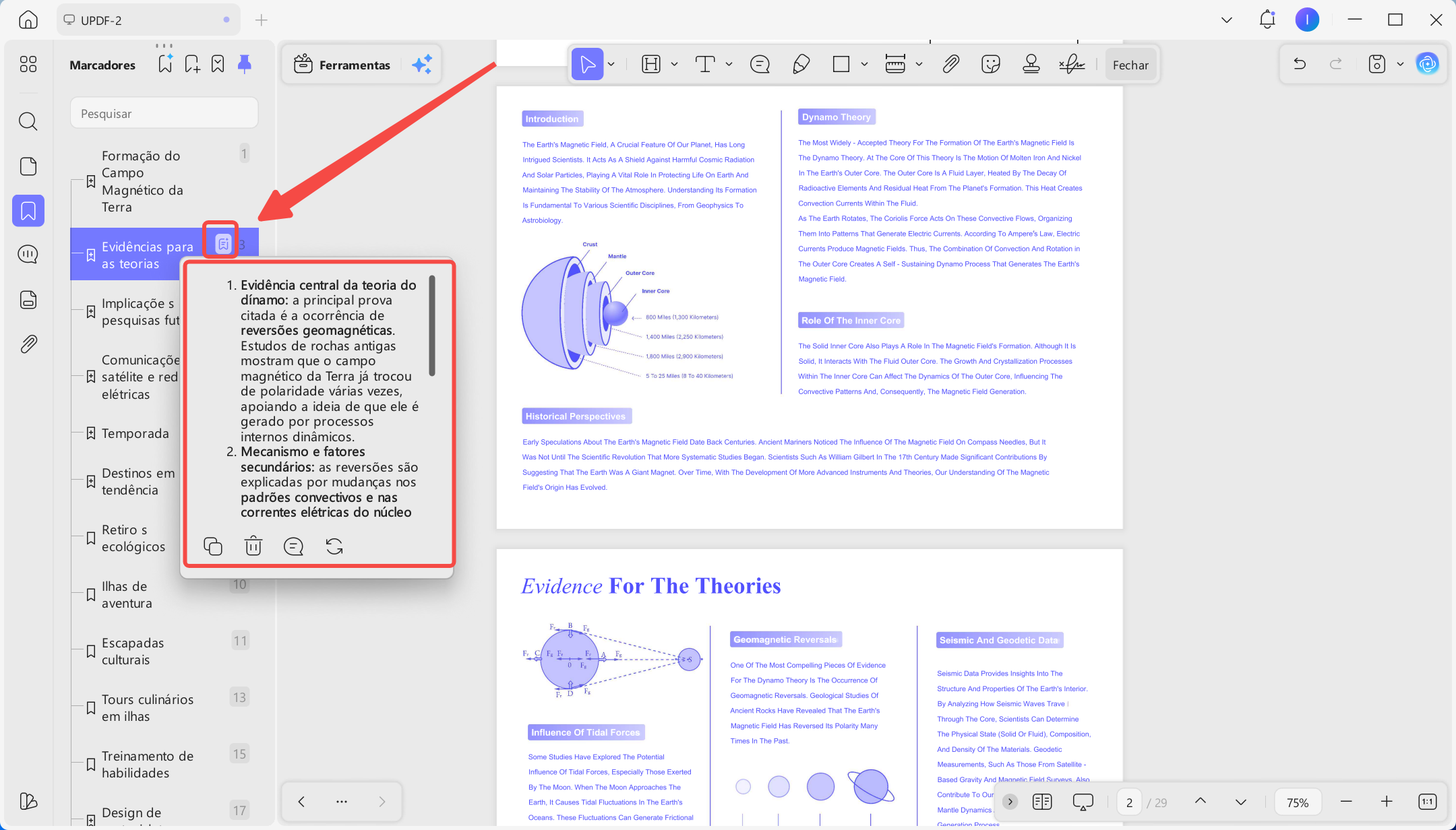Copy the AI summary text
The image size is (1456, 830).
coord(213,546)
